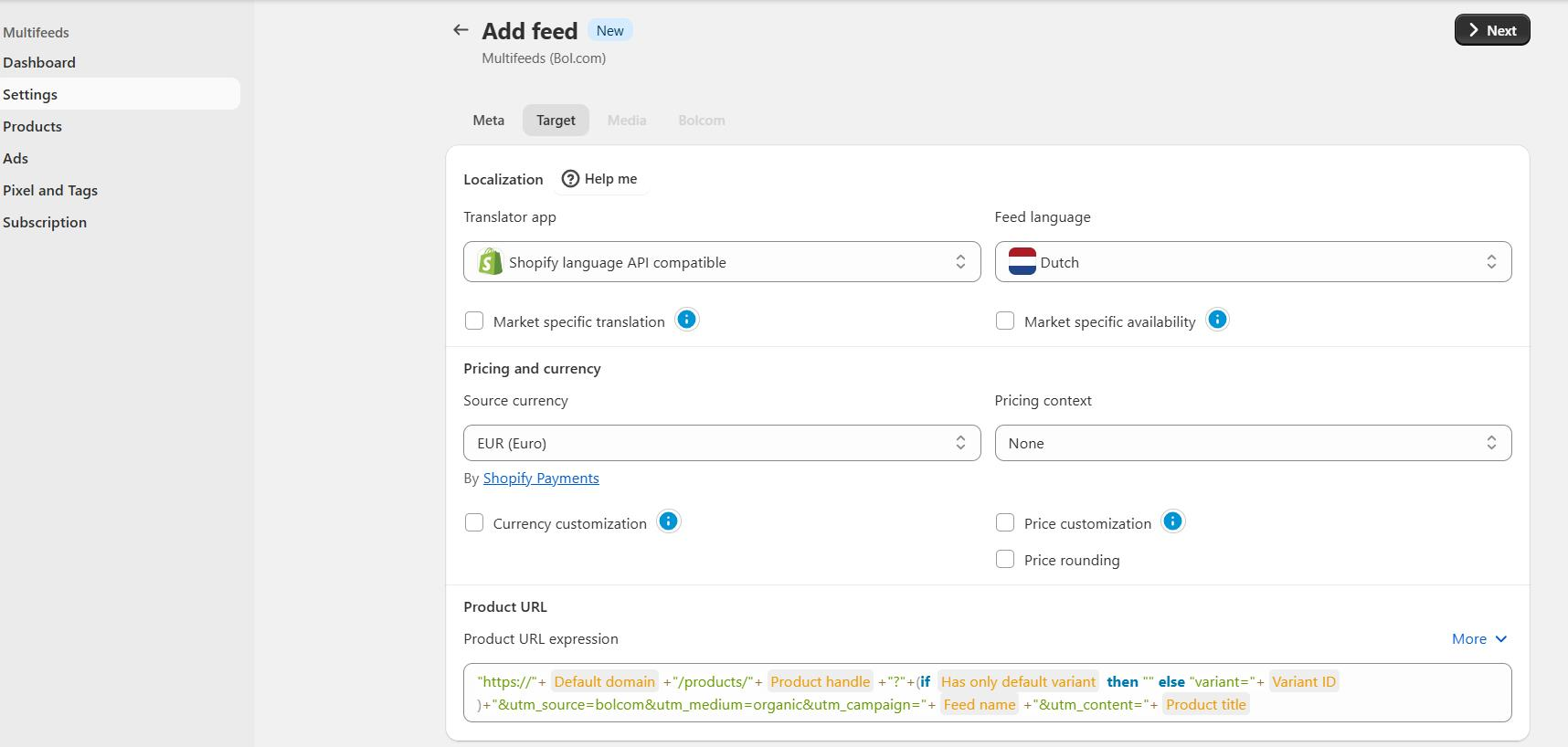Click the Help me question mark icon
Image resolution: width=1568 pixels, height=747 pixels.
pos(570,179)
